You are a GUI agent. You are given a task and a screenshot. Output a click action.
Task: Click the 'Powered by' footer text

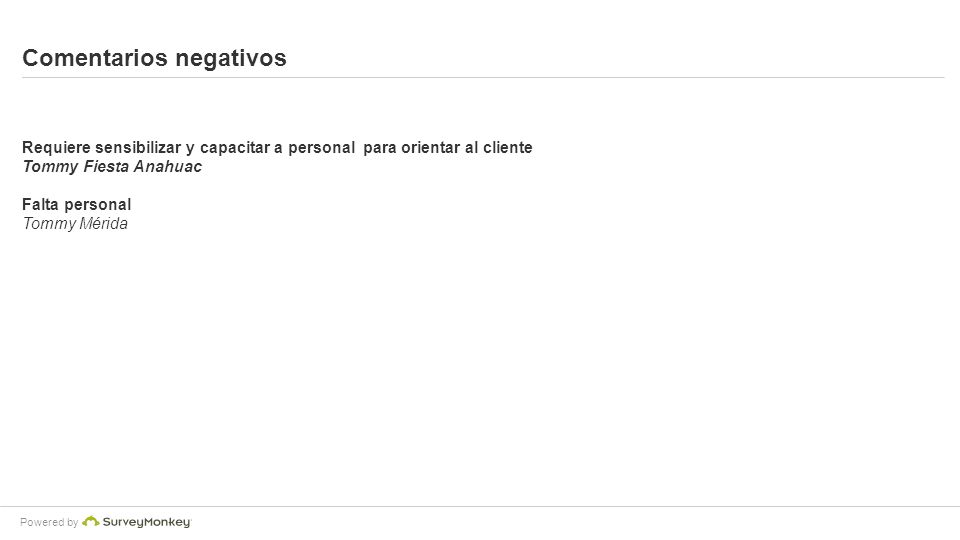[x=49, y=522]
